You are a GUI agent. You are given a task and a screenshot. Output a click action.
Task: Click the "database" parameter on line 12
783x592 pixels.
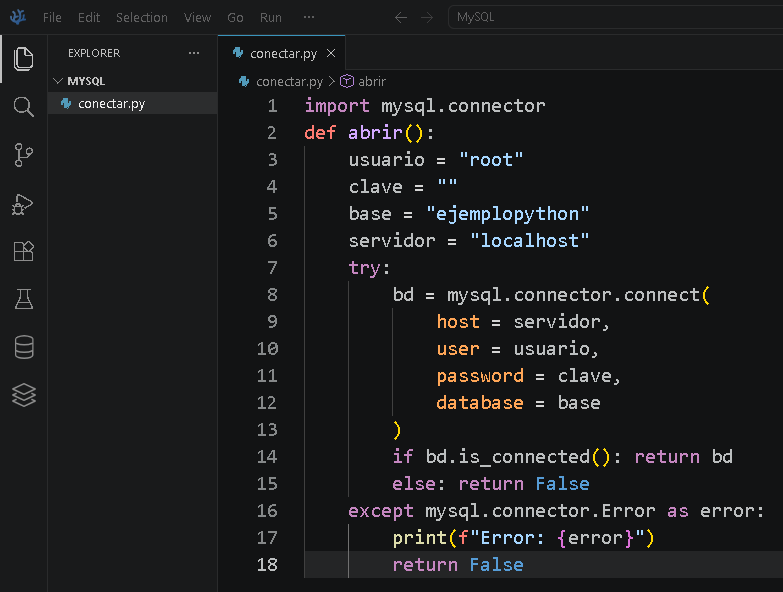[x=480, y=403]
